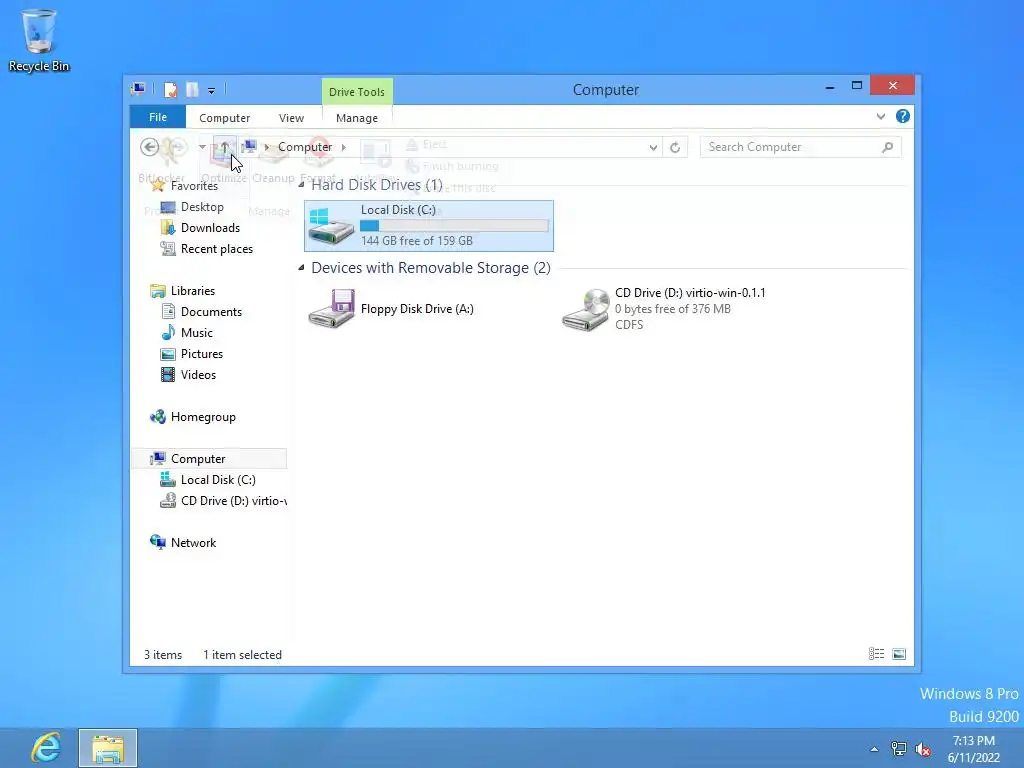Open the address bar history dropdown
1024x768 pixels.
click(x=653, y=148)
